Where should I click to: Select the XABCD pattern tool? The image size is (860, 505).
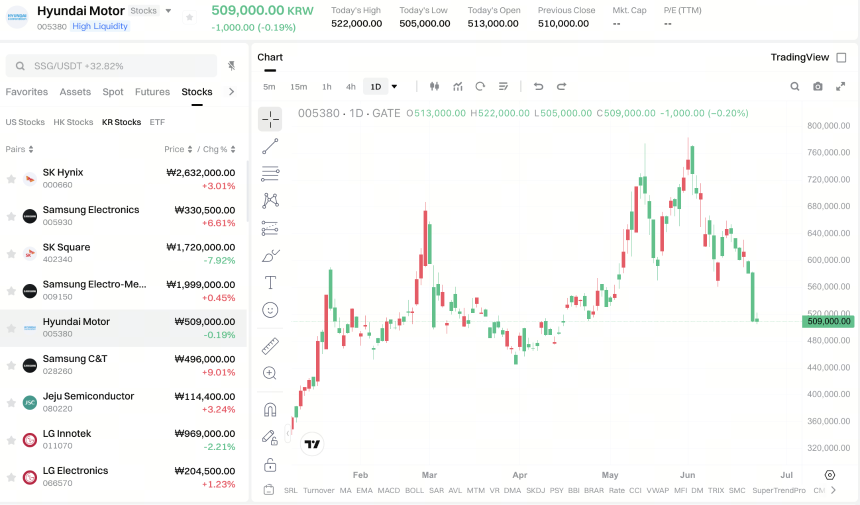[270, 200]
